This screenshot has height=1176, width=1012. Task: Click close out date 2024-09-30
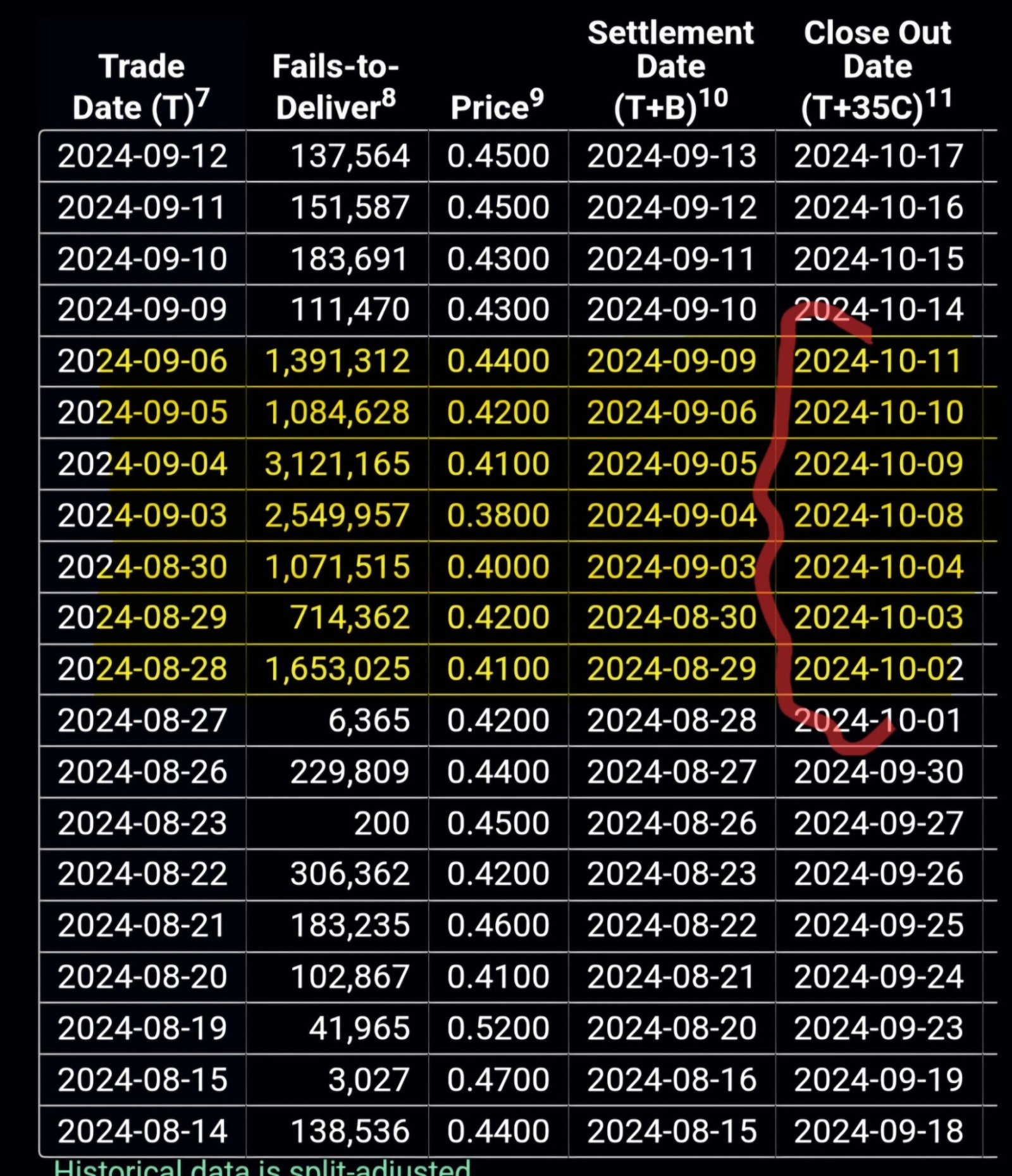(x=879, y=772)
